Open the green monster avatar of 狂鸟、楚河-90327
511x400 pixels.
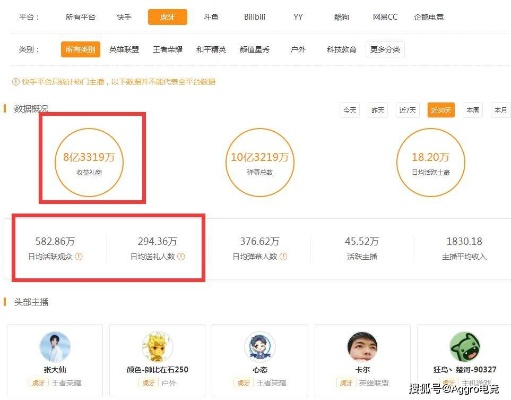pos(465,347)
